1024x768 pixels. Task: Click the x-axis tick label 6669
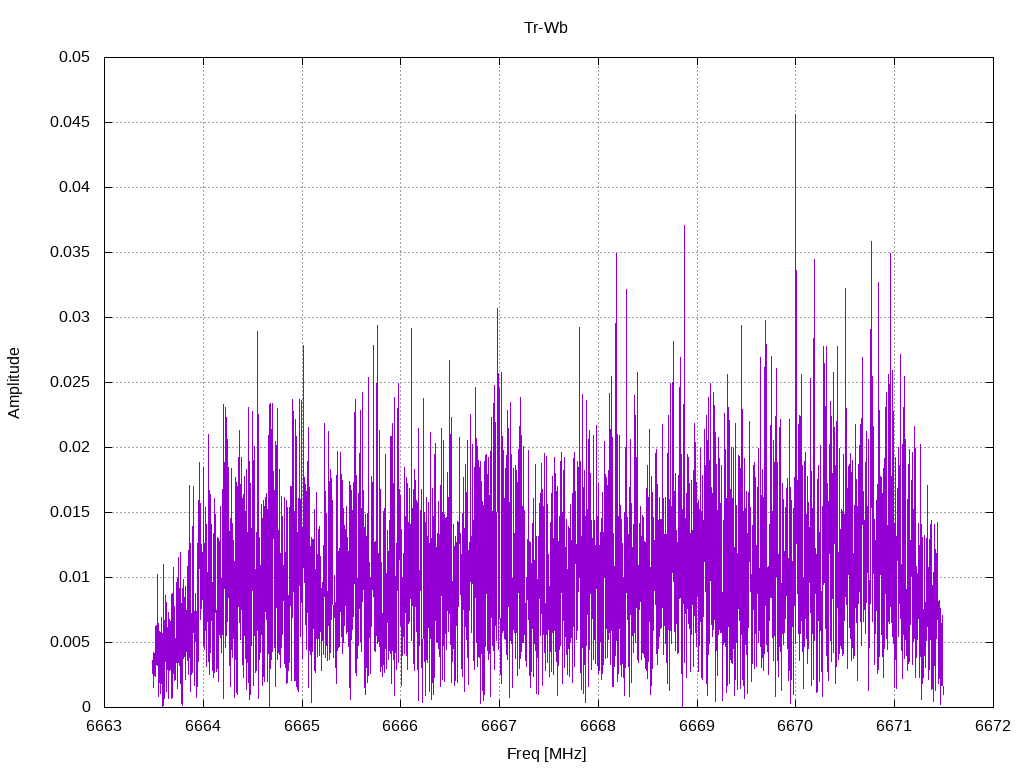697,726
